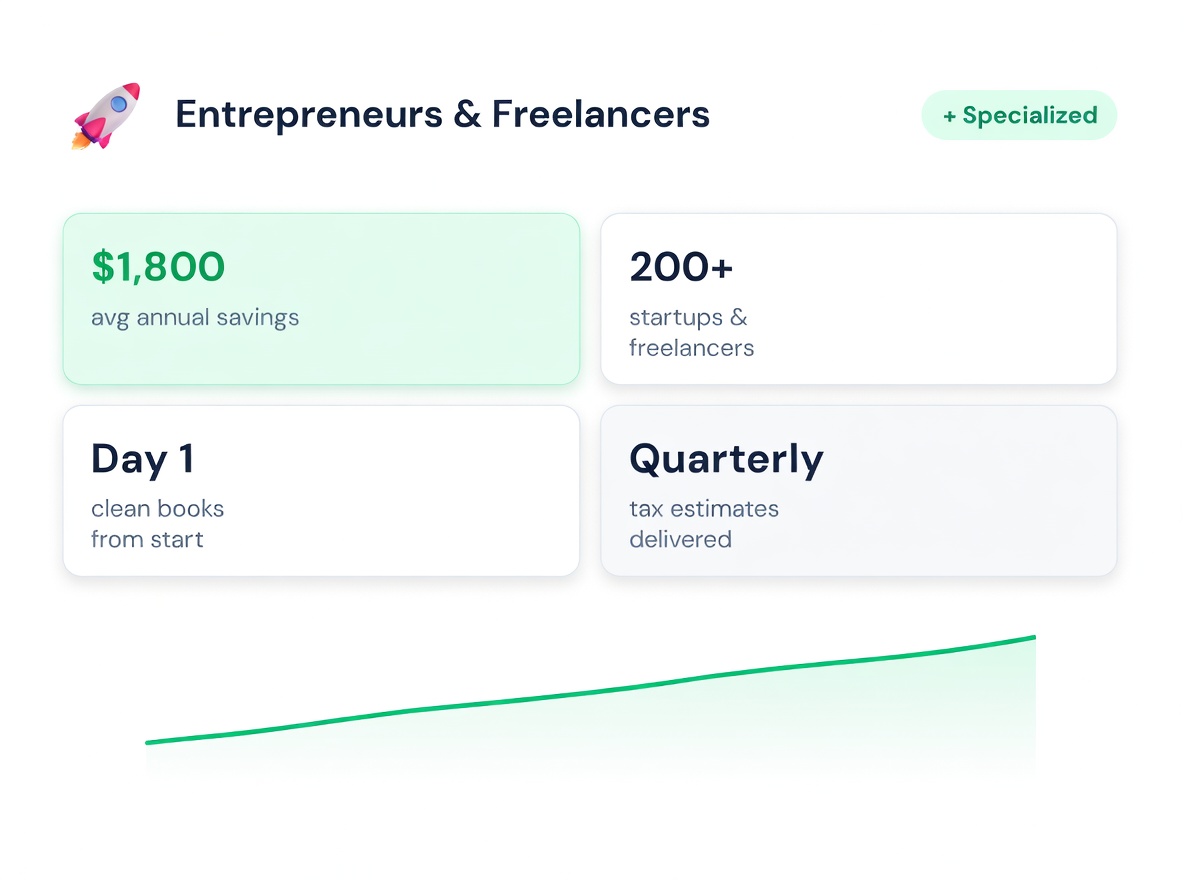Click the Quarterly heading text
The height and width of the screenshot is (880, 1184).
(x=726, y=459)
